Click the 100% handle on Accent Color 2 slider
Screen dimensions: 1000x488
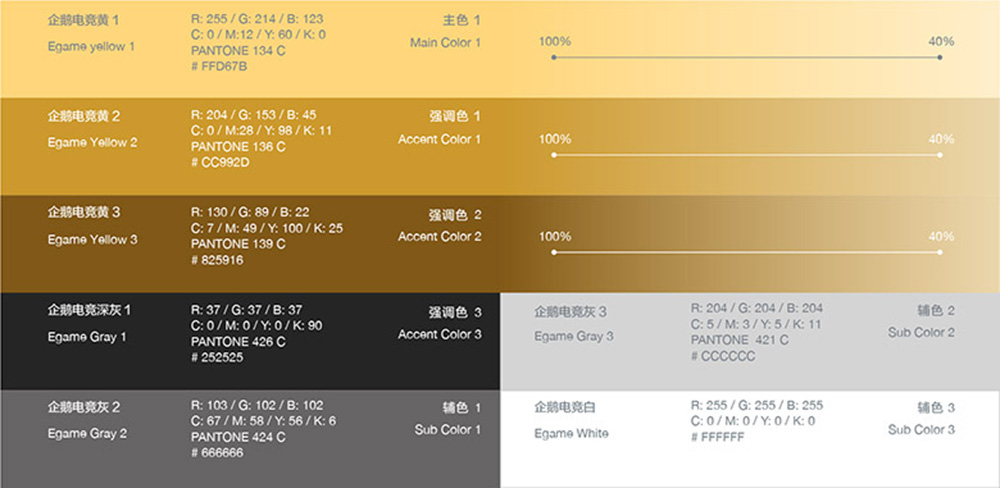point(553,252)
